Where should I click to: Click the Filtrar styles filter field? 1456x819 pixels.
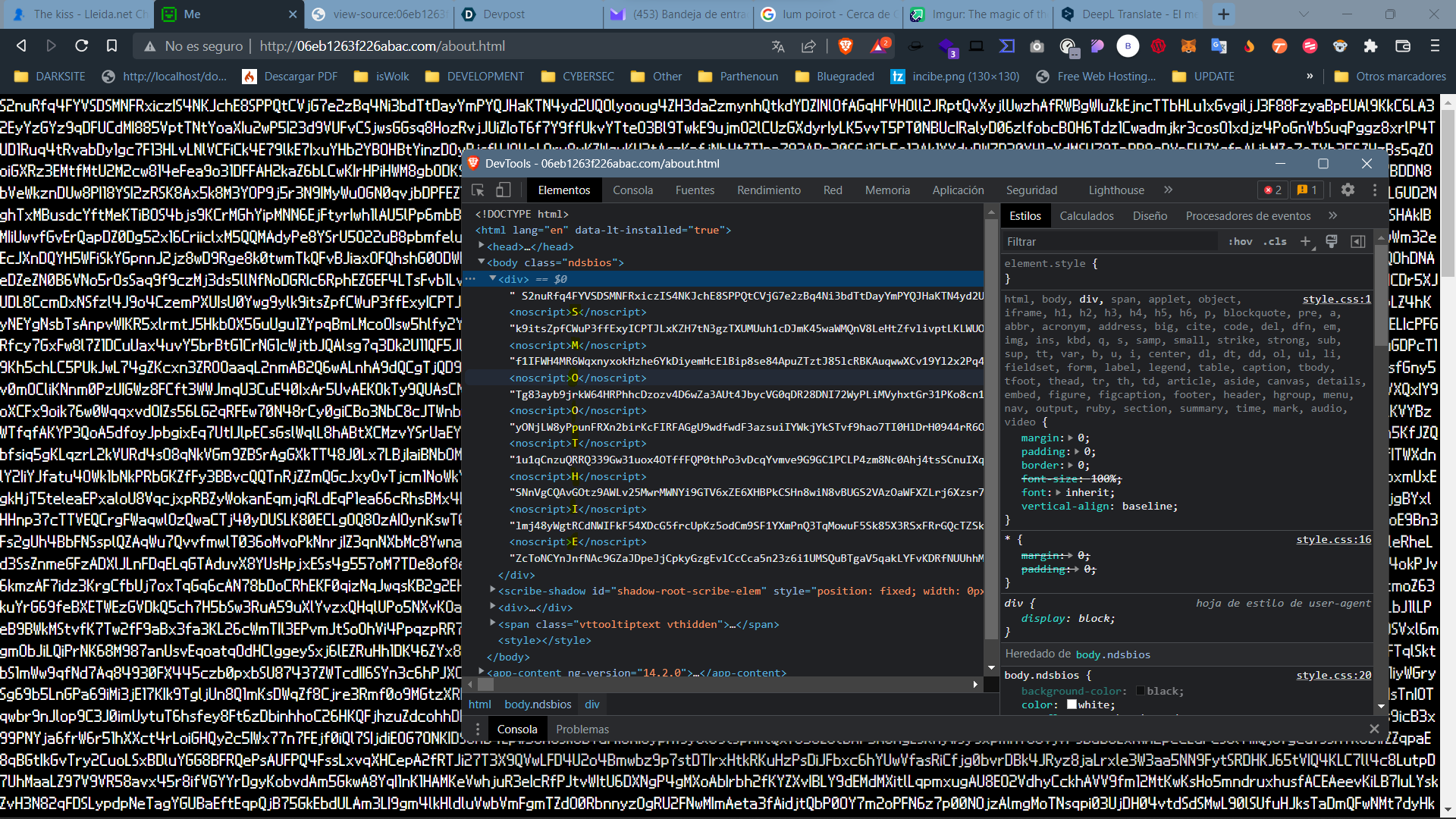[x=1111, y=241]
